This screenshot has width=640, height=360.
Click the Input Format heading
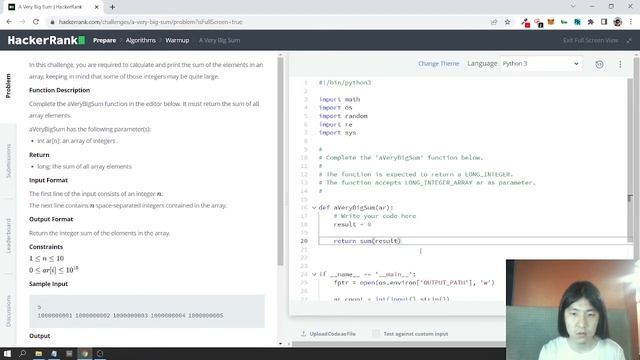pyautogui.click(x=49, y=180)
